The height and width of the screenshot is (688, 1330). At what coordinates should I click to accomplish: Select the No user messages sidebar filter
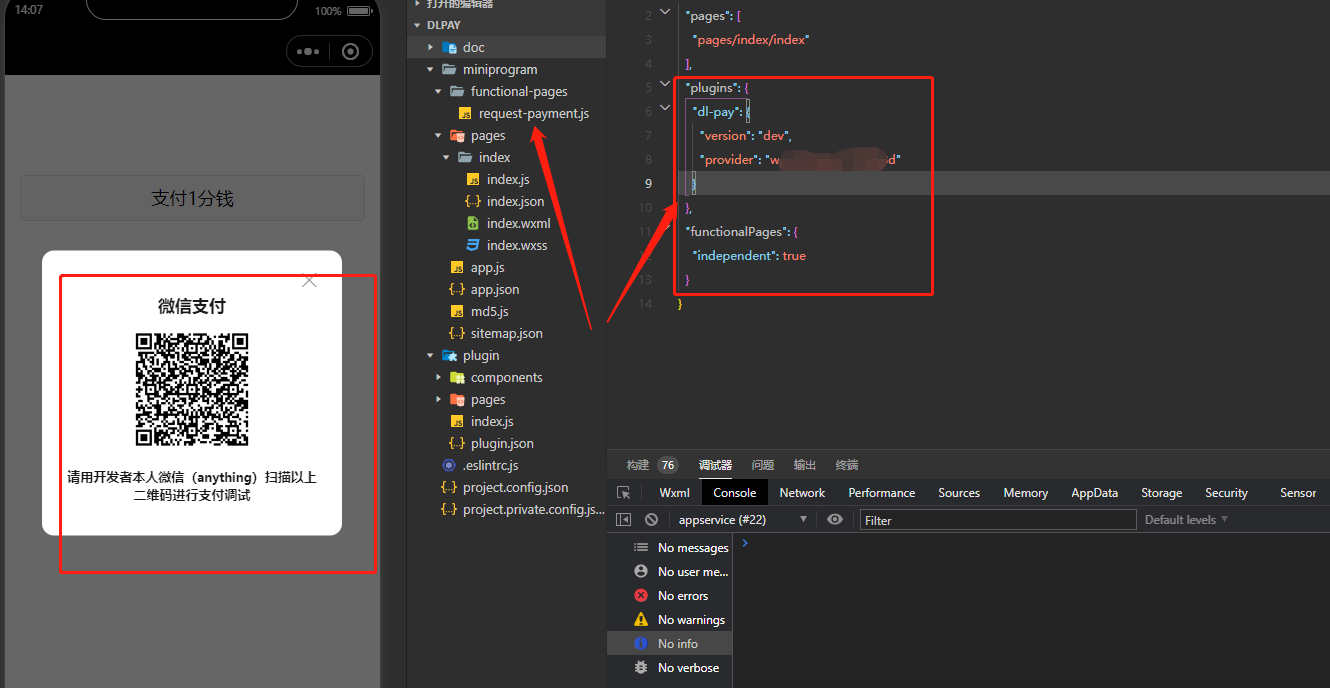tap(670, 572)
